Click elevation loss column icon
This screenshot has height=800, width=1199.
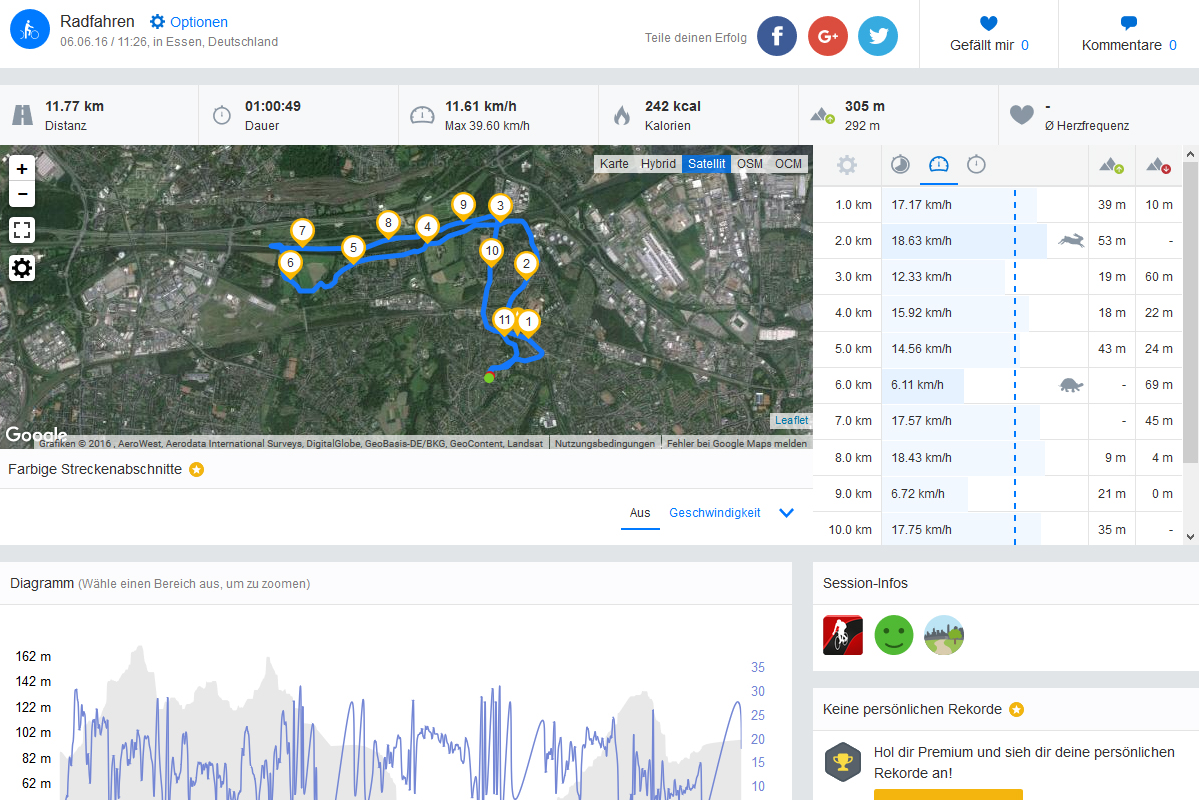pos(1158,165)
